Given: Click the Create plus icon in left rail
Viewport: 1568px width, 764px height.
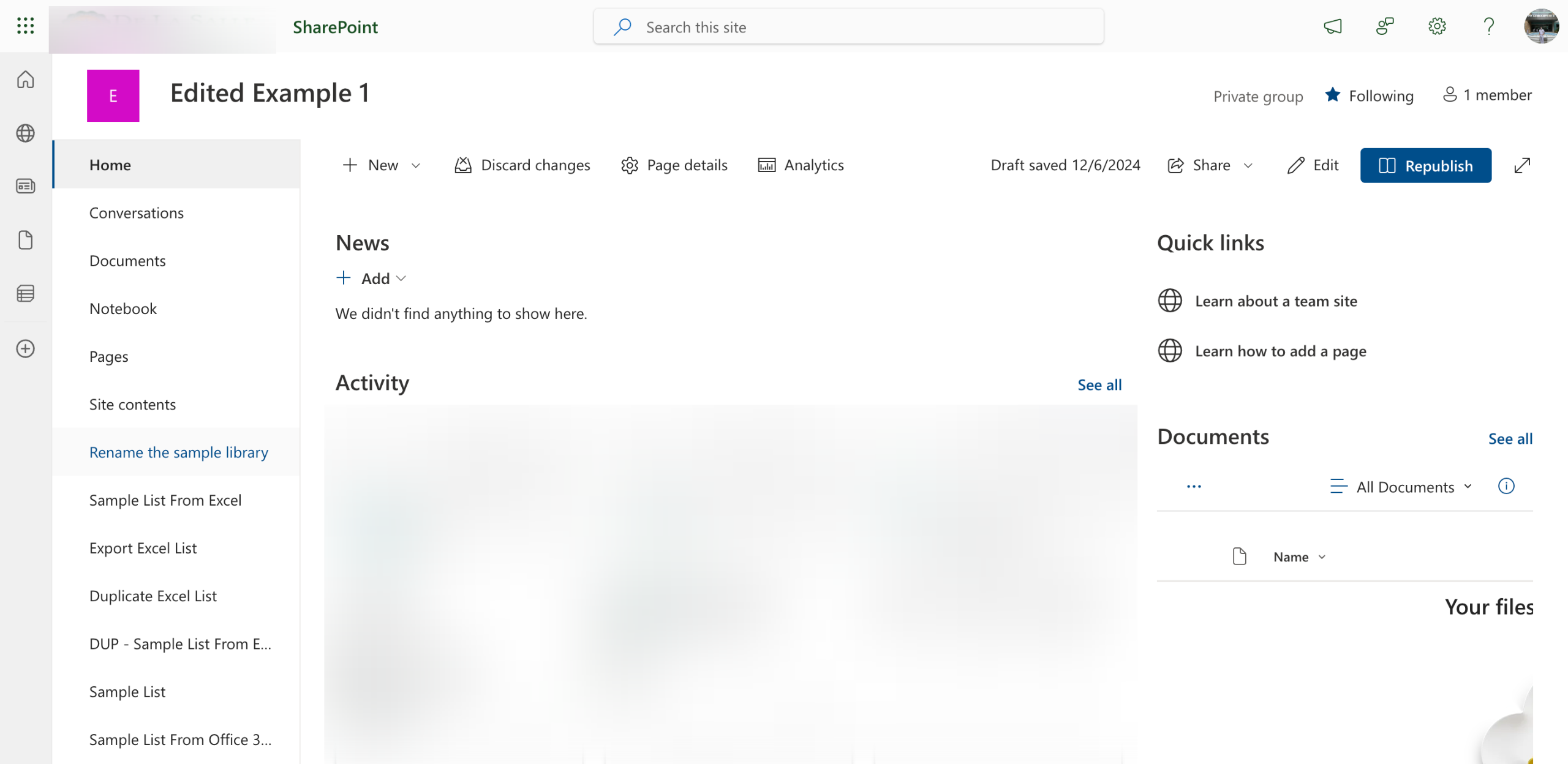Looking at the screenshot, I should (x=25, y=349).
